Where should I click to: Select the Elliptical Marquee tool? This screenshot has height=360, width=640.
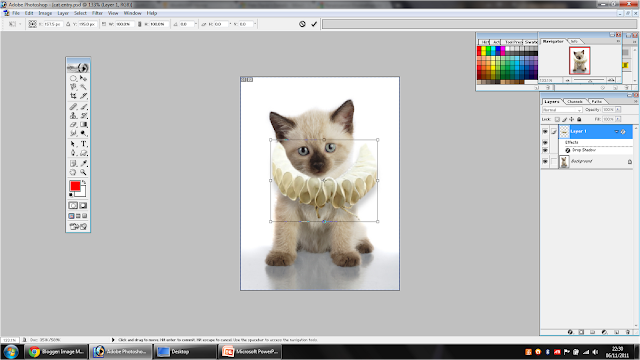(x=73, y=78)
